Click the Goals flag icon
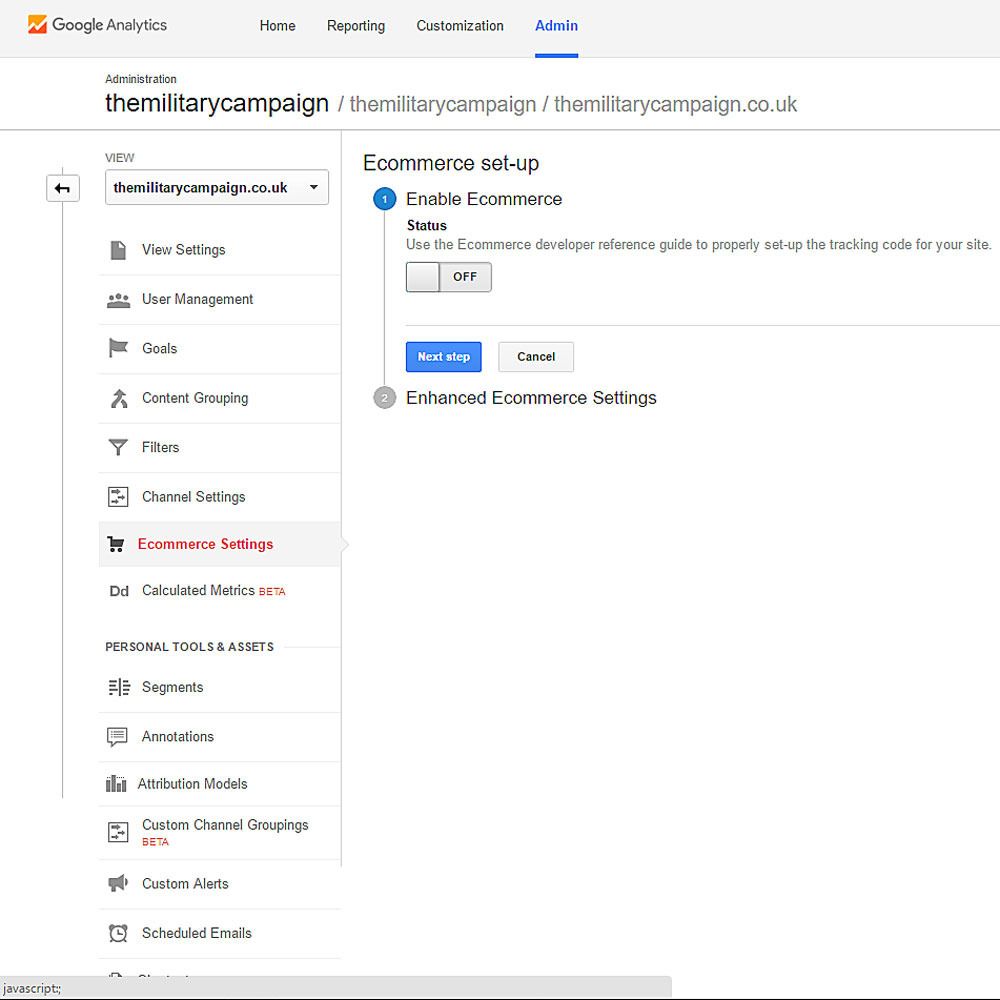1000x1000 pixels. click(x=118, y=348)
